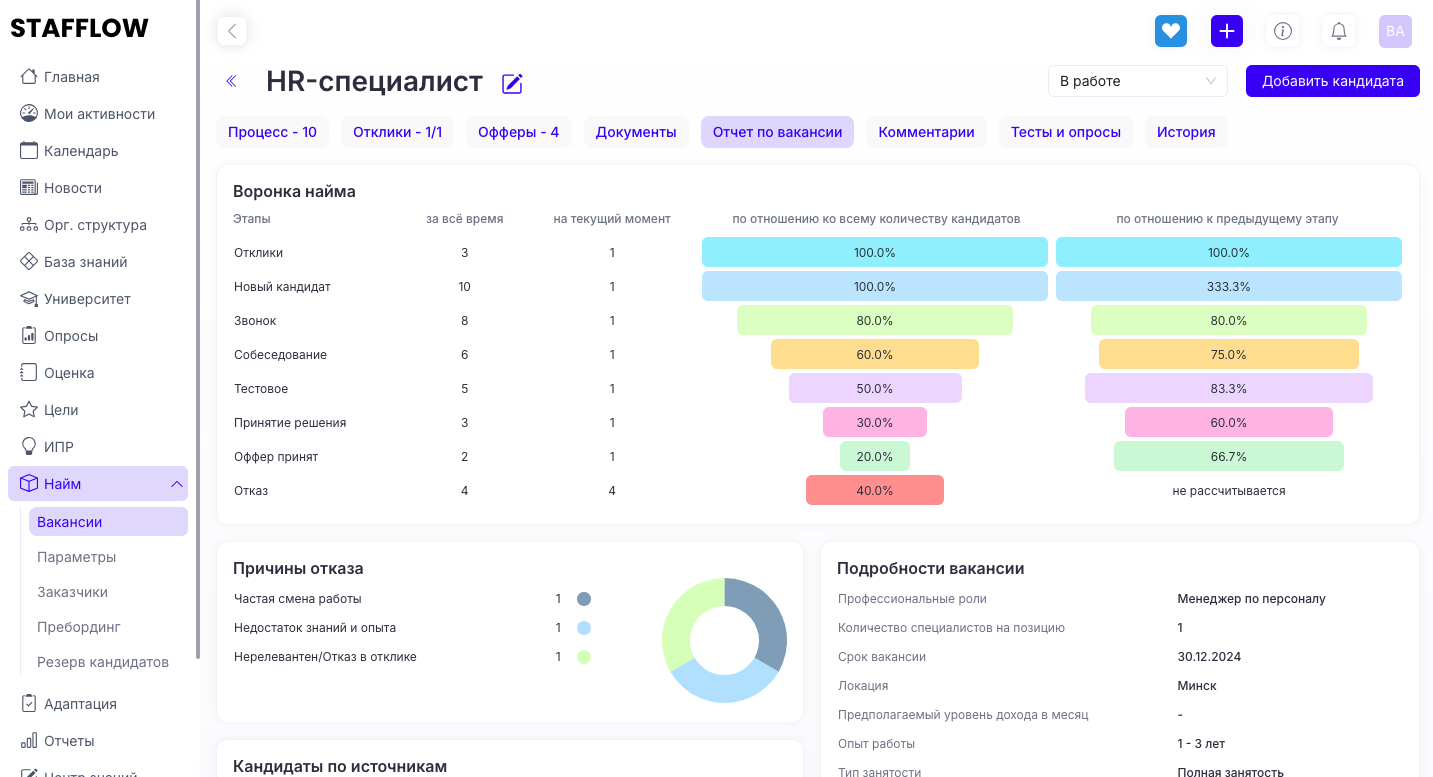The width and height of the screenshot is (1433, 777).
Task: Click the plus create icon button
Action: point(1226,31)
